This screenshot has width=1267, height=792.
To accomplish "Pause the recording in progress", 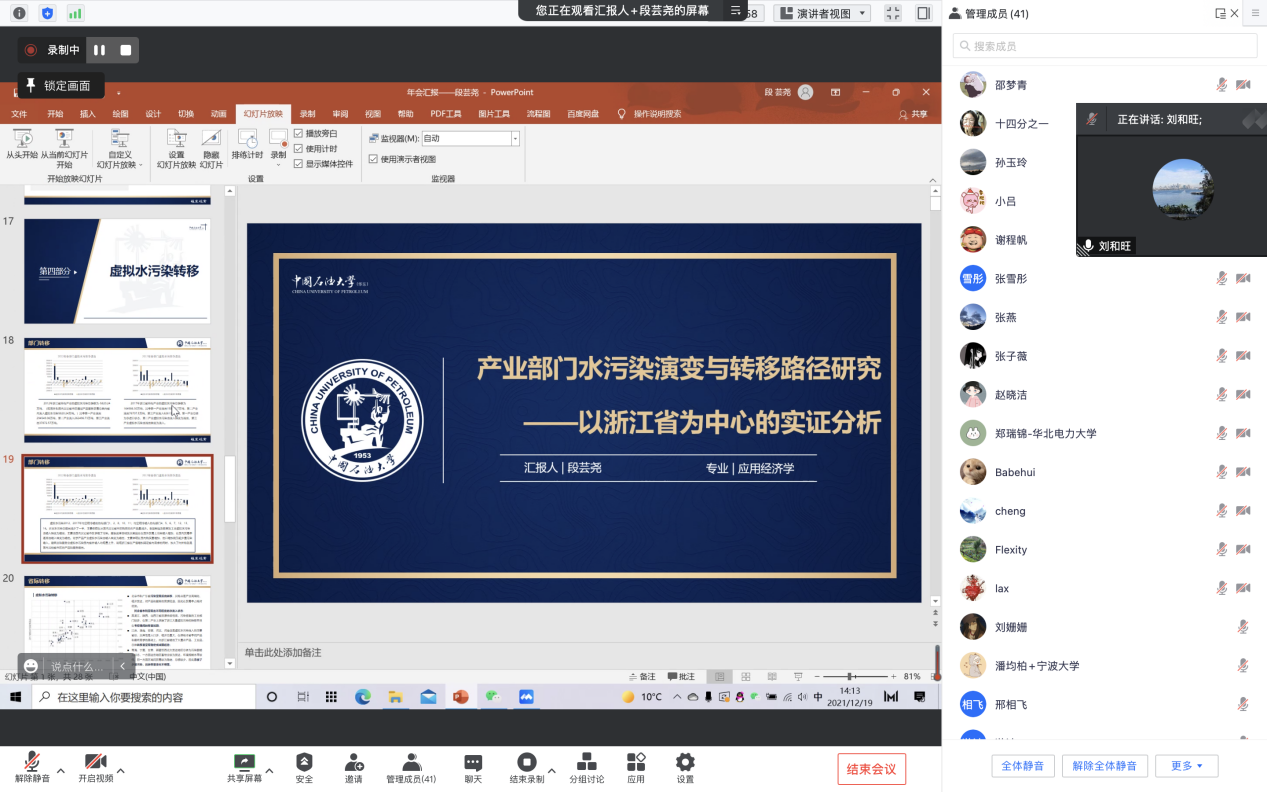I will (x=99, y=50).
